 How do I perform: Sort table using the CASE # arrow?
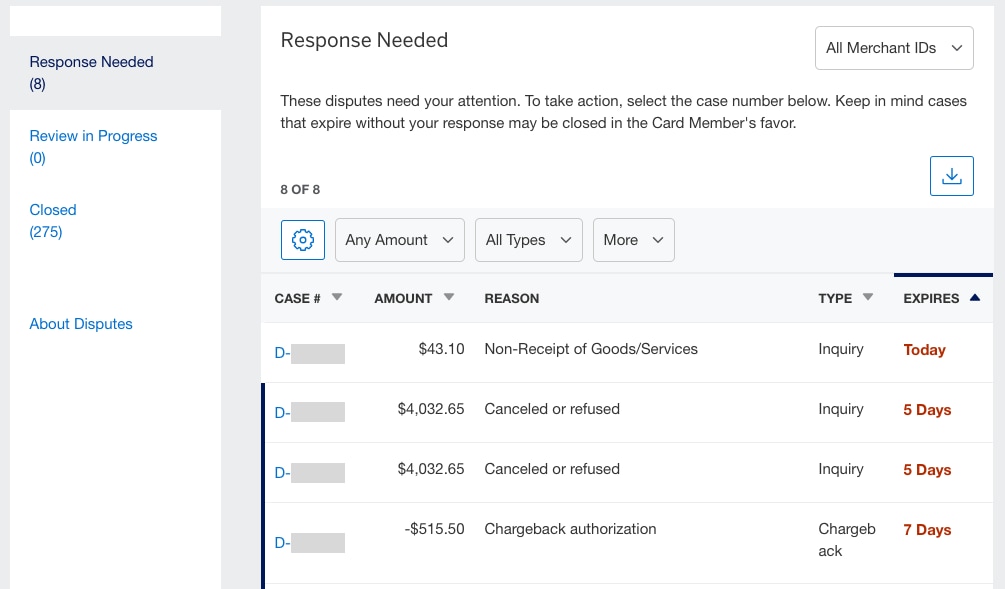point(337,296)
